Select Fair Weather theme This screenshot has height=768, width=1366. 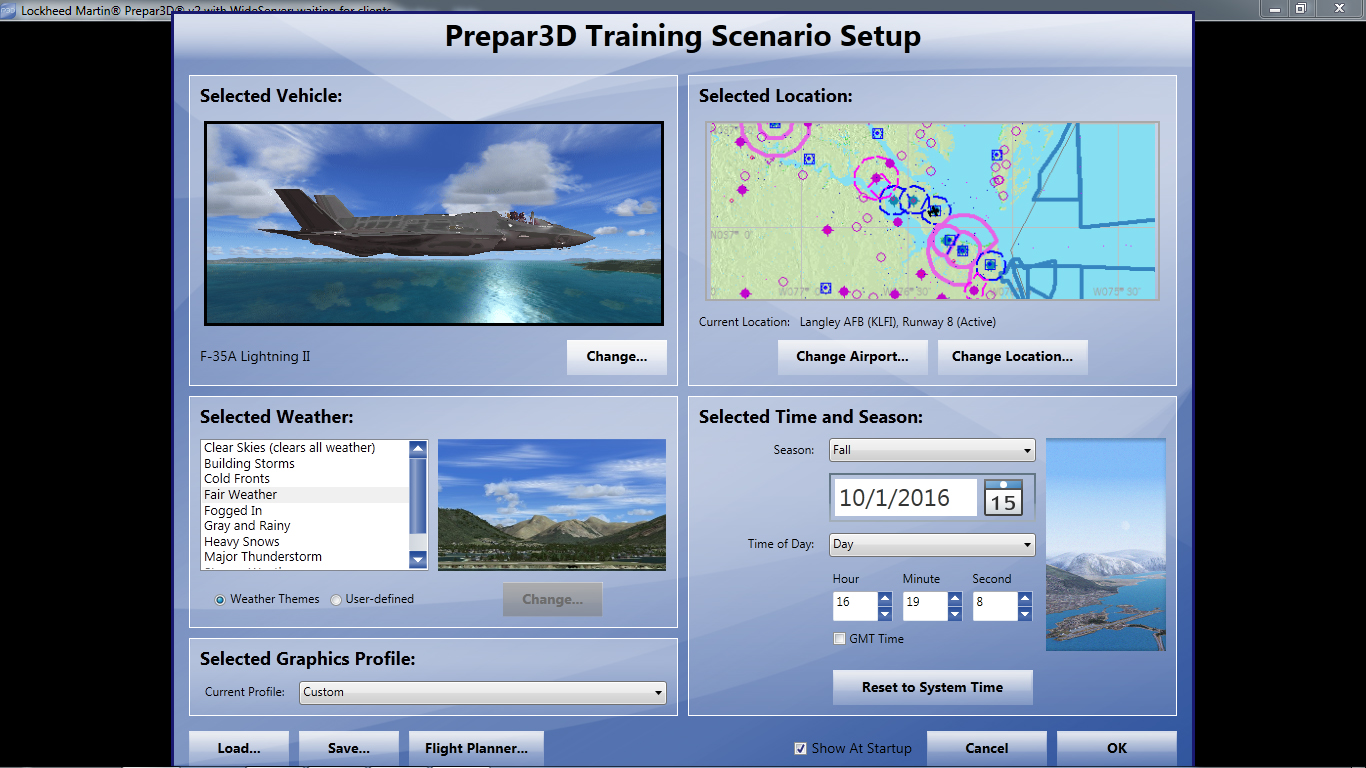click(305, 495)
